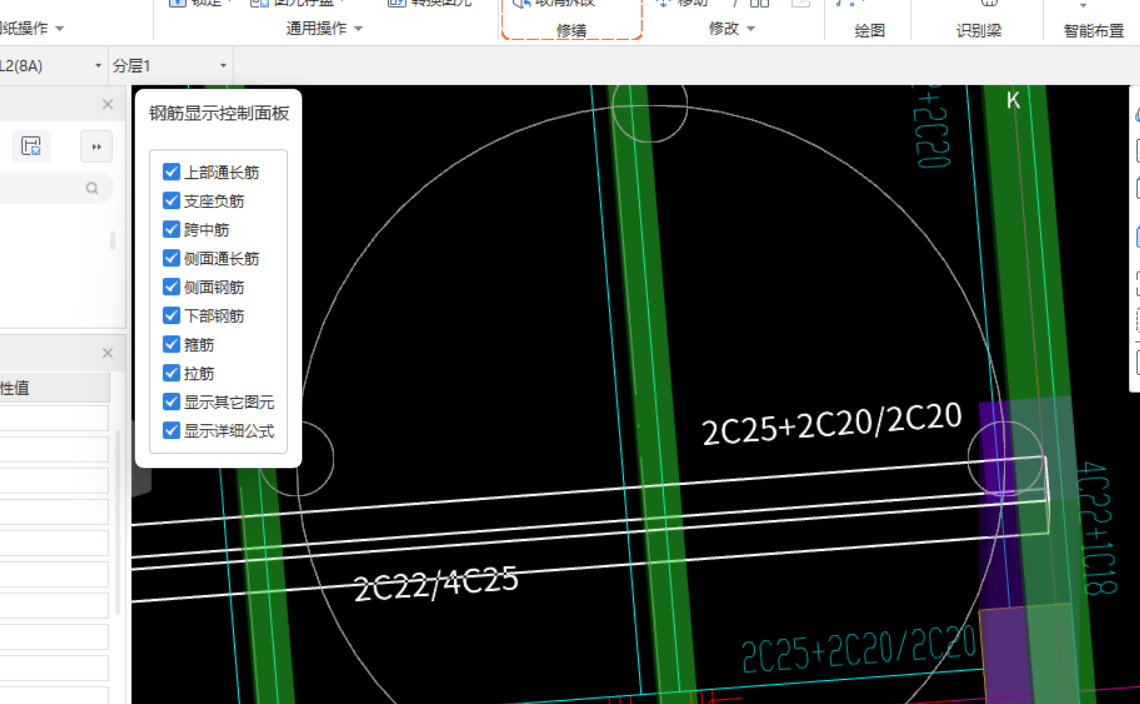The width and height of the screenshot is (1140, 704).
Task: Click the axis label K
Action: (1013, 100)
